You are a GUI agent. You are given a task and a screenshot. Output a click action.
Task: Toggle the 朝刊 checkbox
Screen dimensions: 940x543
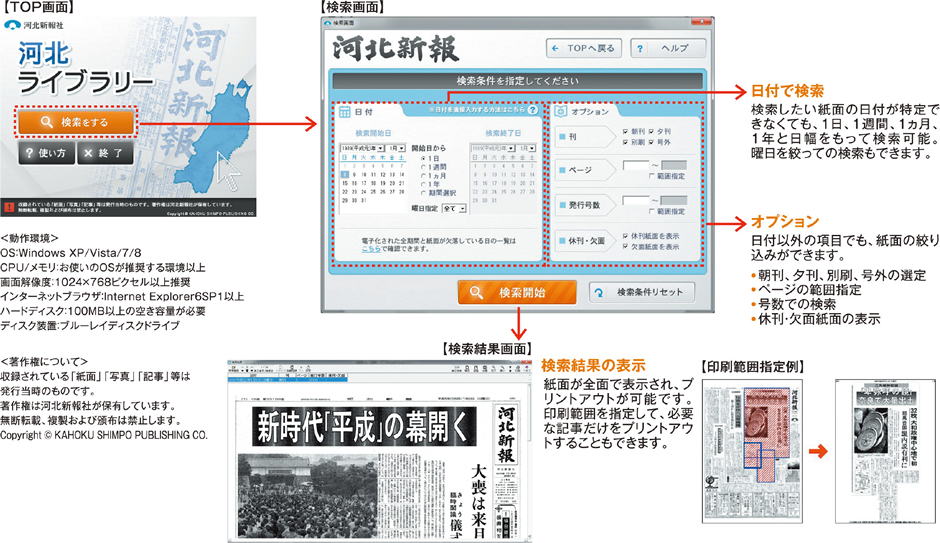point(625,131)
